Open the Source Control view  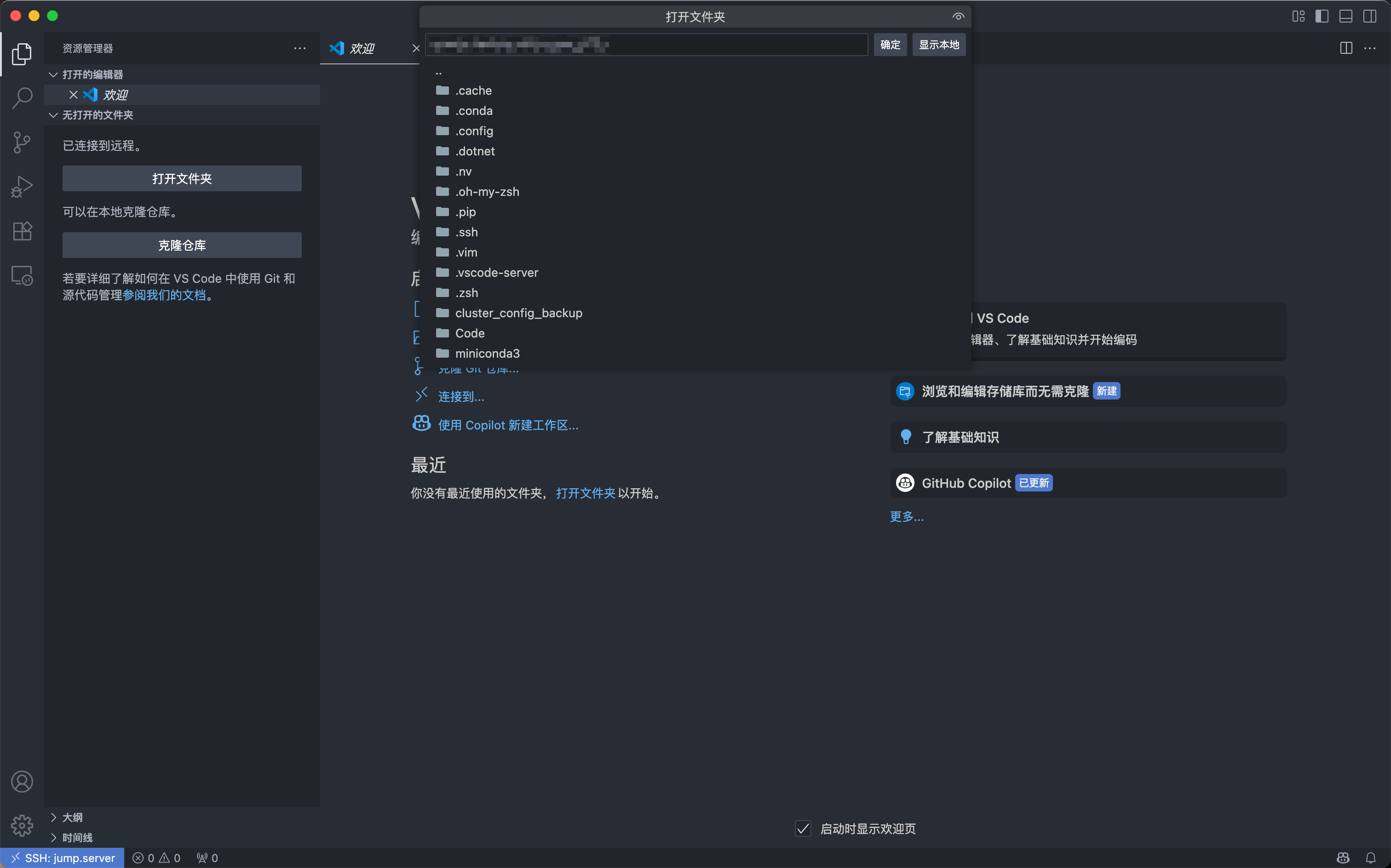22,142
